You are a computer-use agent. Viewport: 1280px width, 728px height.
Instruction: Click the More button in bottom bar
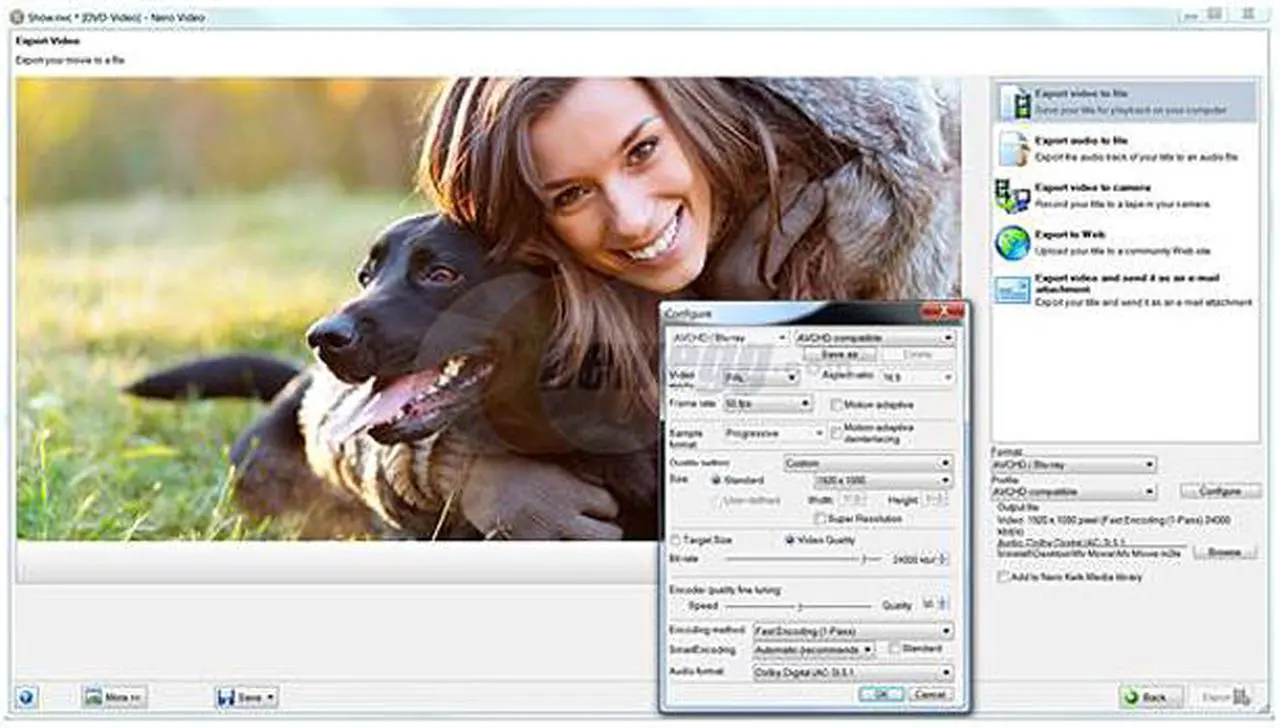[114, 697]
